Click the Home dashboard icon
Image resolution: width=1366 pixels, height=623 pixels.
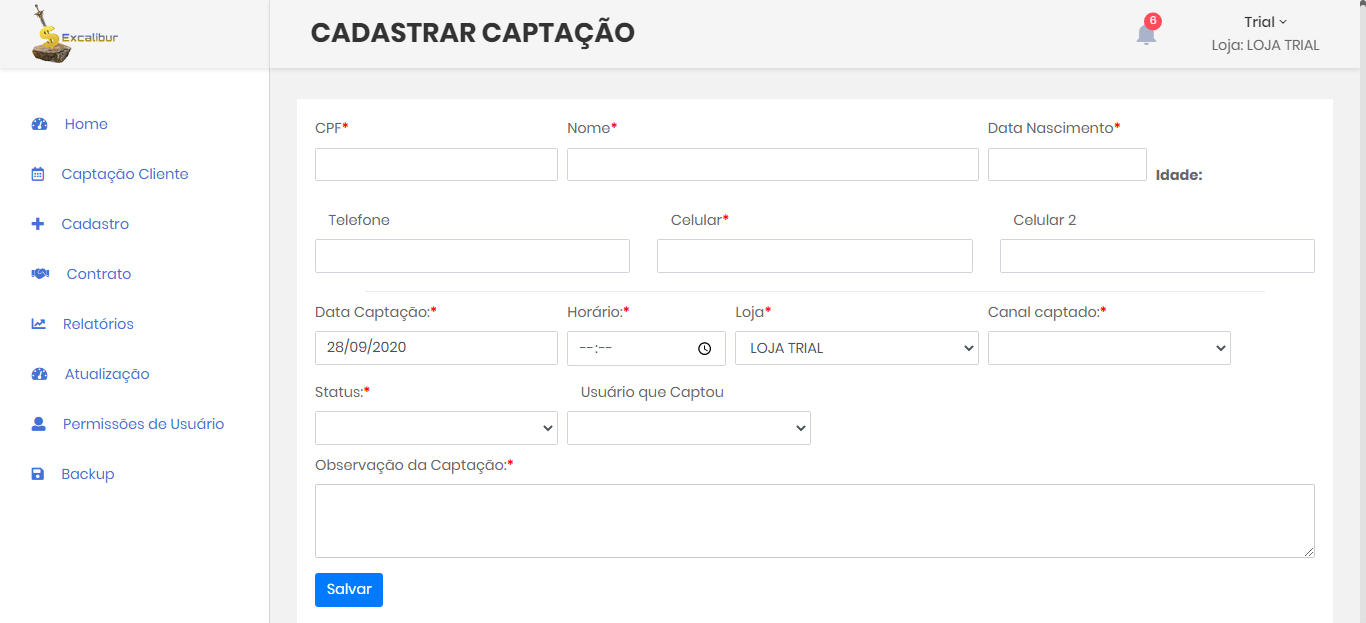pos(40,125)
